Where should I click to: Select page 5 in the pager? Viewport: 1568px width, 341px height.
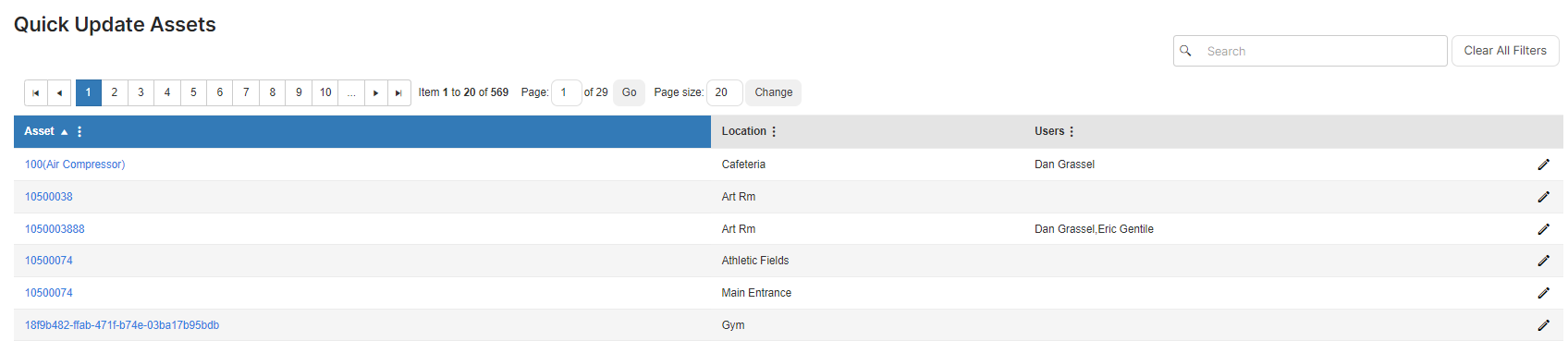coord(193,92)
